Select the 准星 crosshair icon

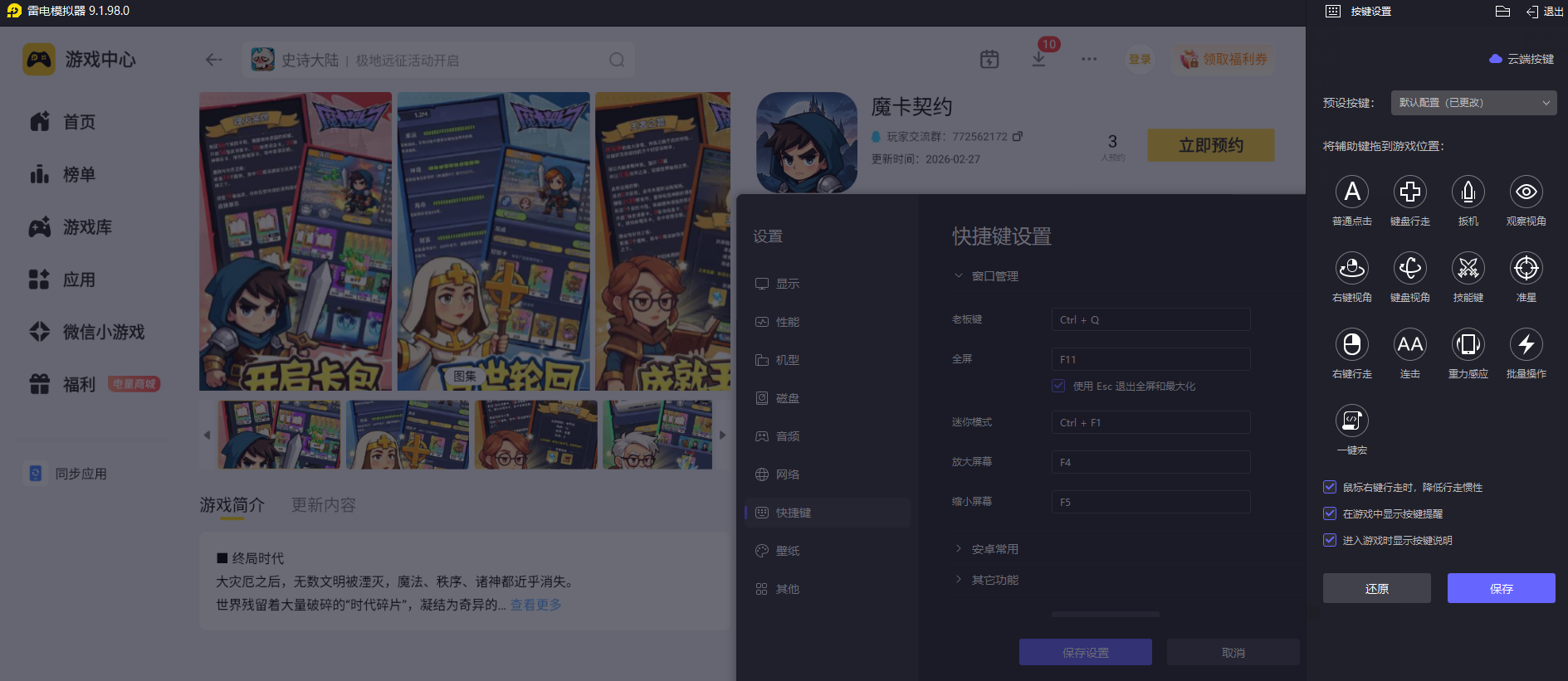[1526, 268]
